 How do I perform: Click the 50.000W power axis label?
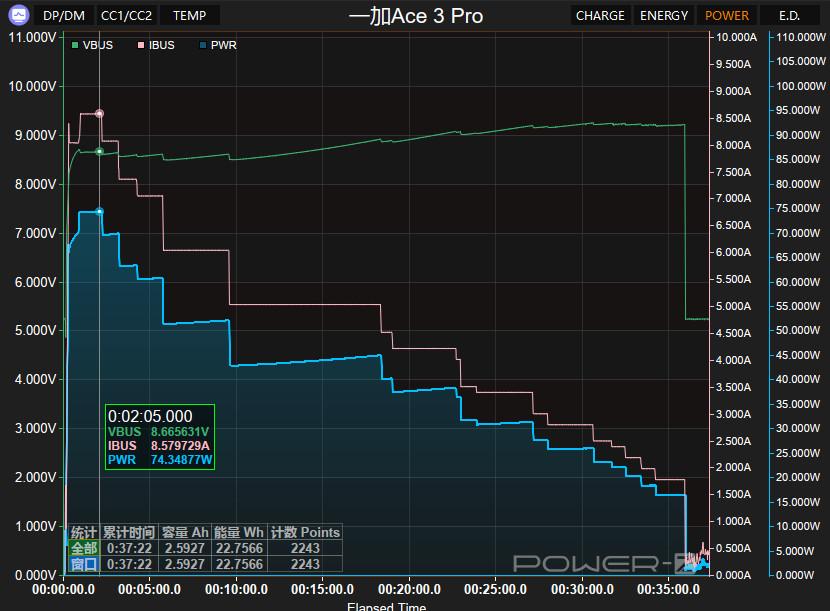pos(798,330)
